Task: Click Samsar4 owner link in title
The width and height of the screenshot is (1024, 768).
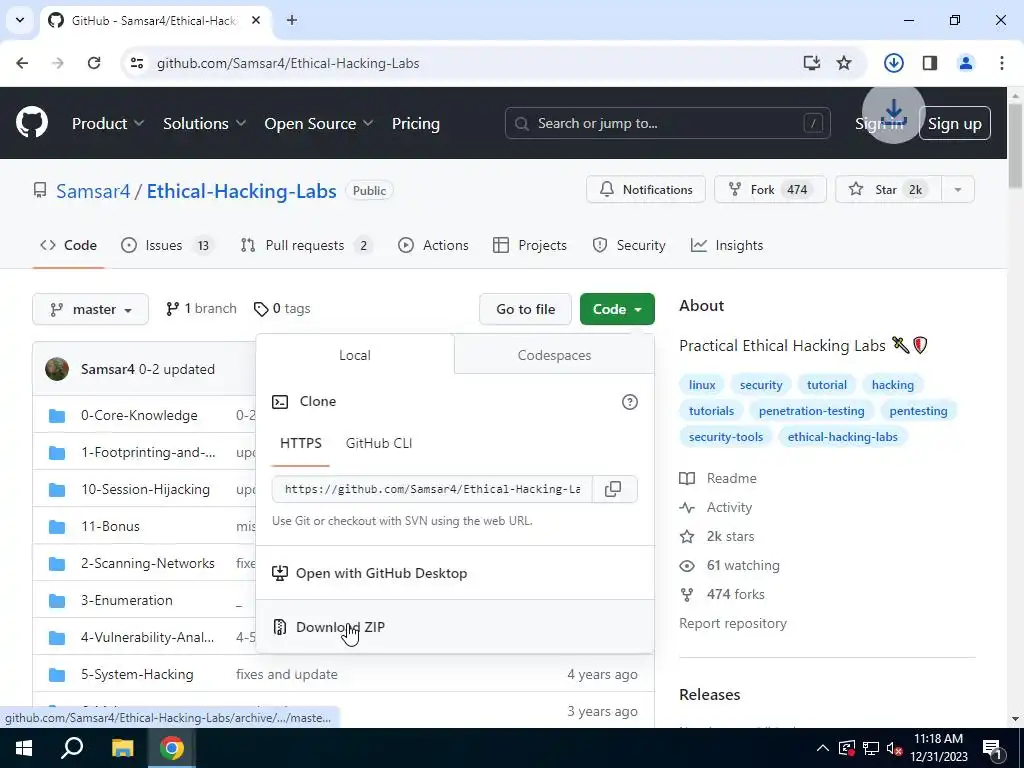Action: point(93,191)
